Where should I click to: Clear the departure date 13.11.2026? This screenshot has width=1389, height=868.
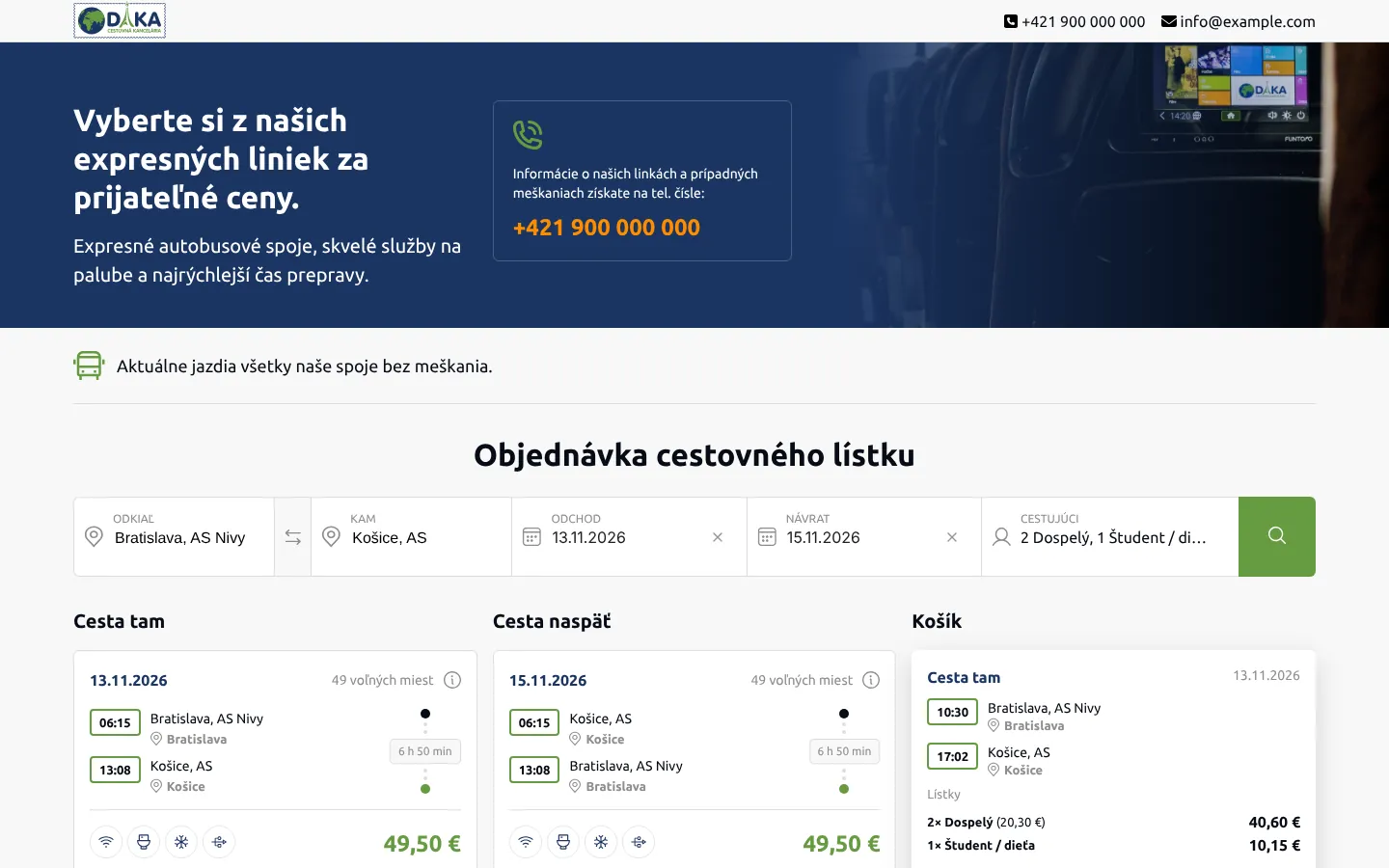point(718,537)
